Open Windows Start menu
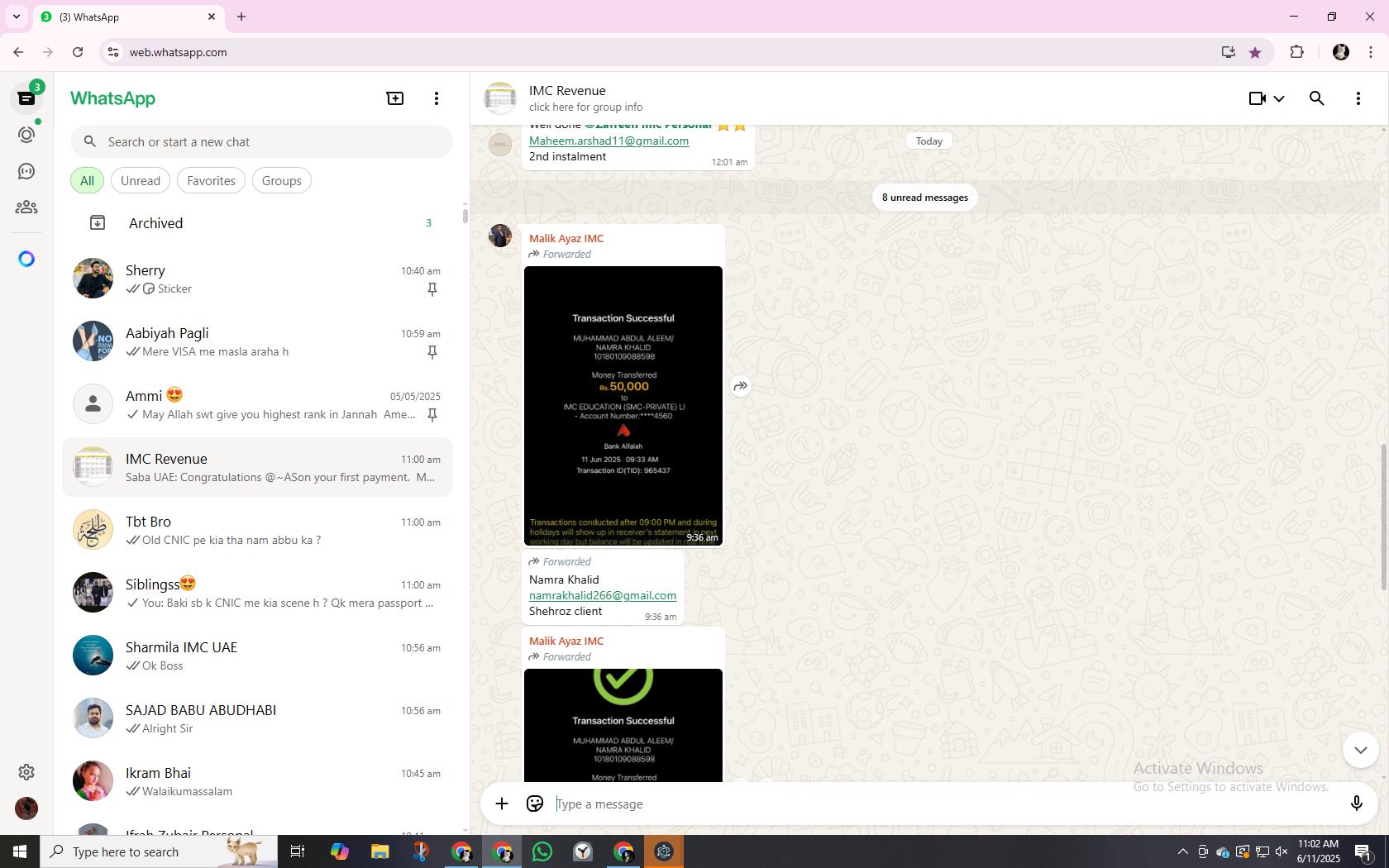1389x868 pixels. click(x=20, y=851)
